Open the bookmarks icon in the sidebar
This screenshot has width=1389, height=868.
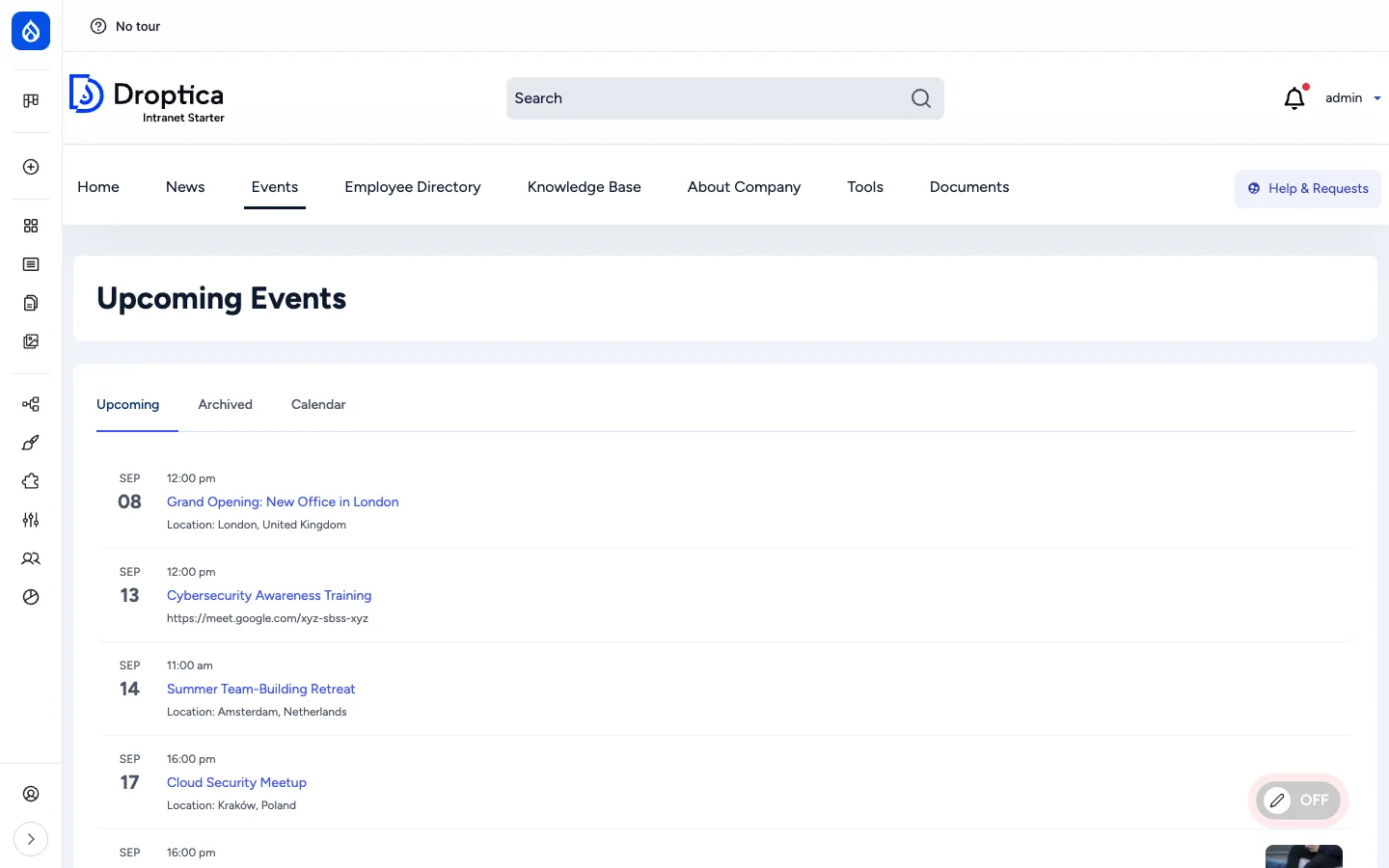coord(31,100)
